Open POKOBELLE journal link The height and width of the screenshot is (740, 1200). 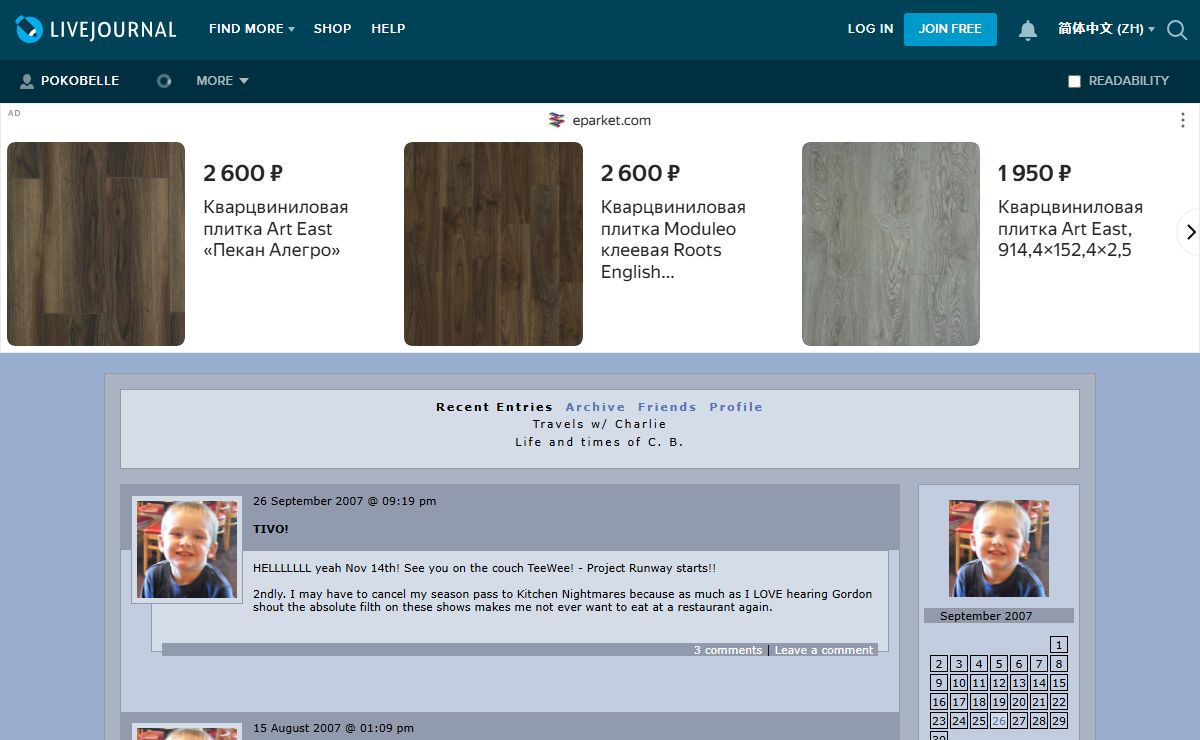click(x=80, y=81)
